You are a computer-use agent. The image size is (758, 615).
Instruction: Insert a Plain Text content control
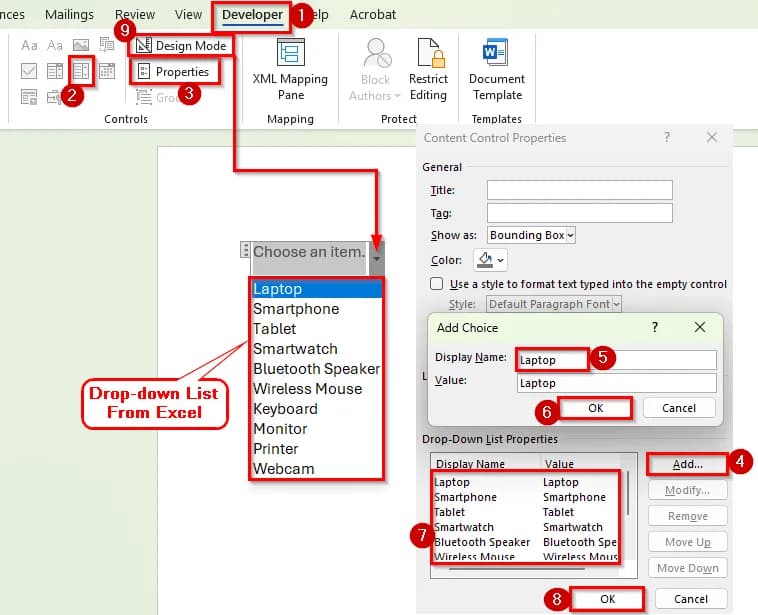click(55, 45)
